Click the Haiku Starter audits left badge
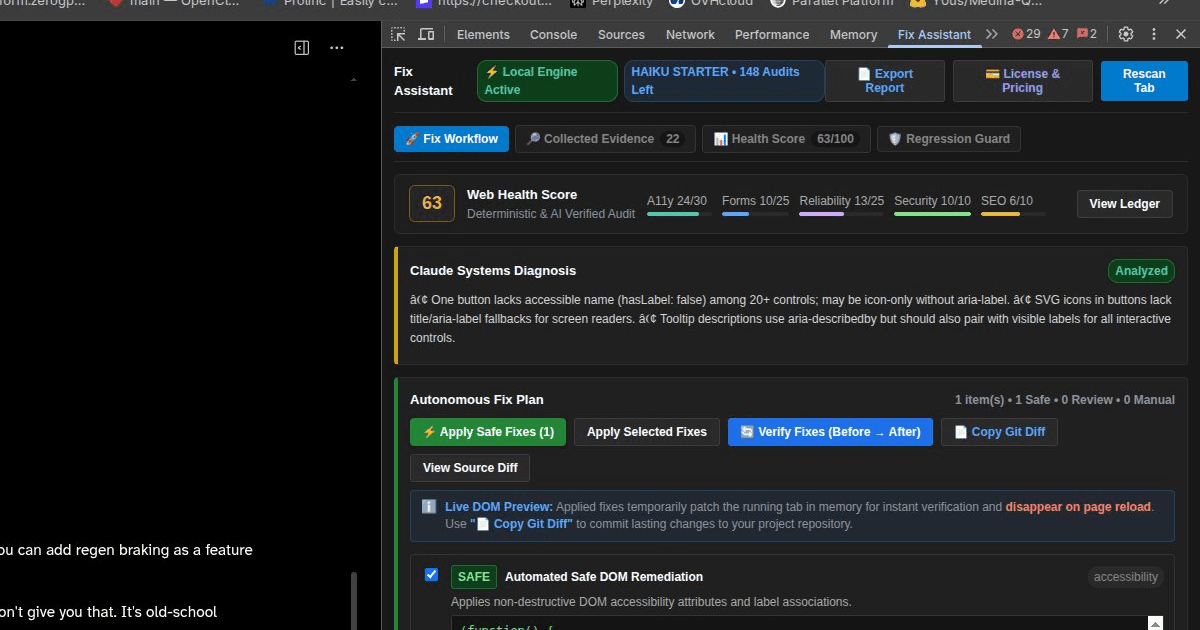The image size is (1200, 630). point(723,81)
